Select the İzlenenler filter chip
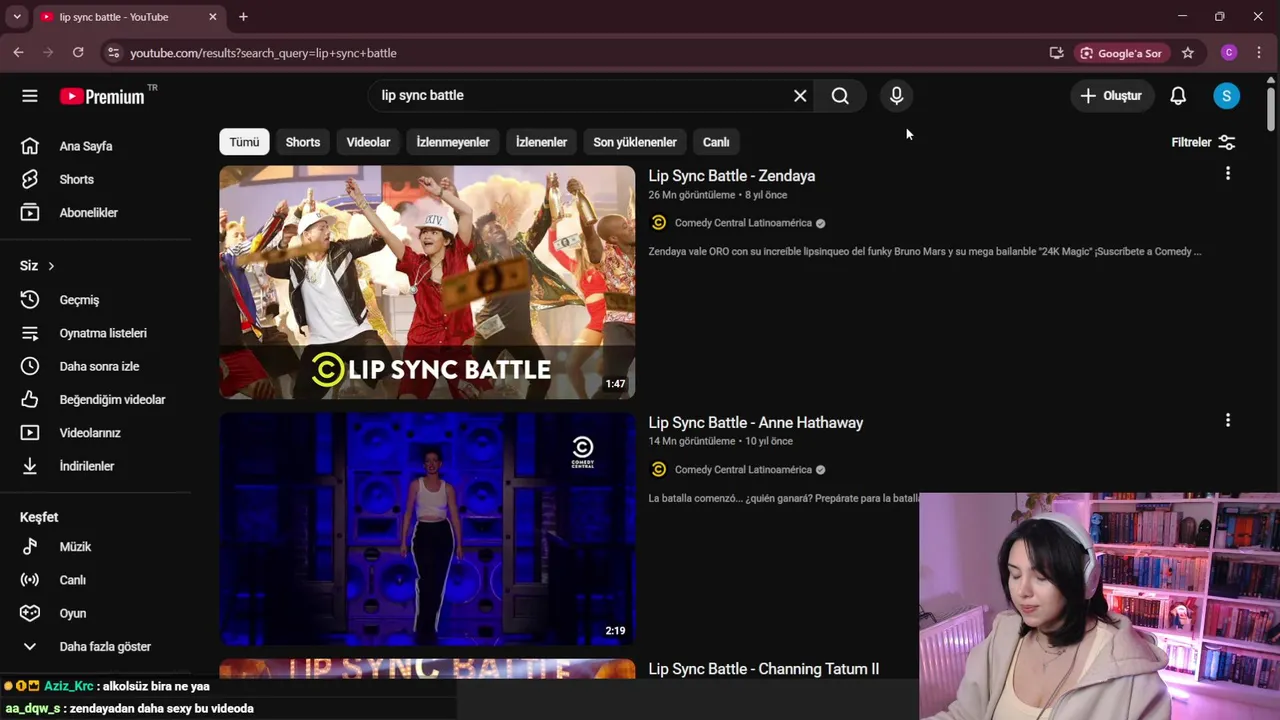The width and height of the screenshot is (1280, 720). [x=541, y=142]
